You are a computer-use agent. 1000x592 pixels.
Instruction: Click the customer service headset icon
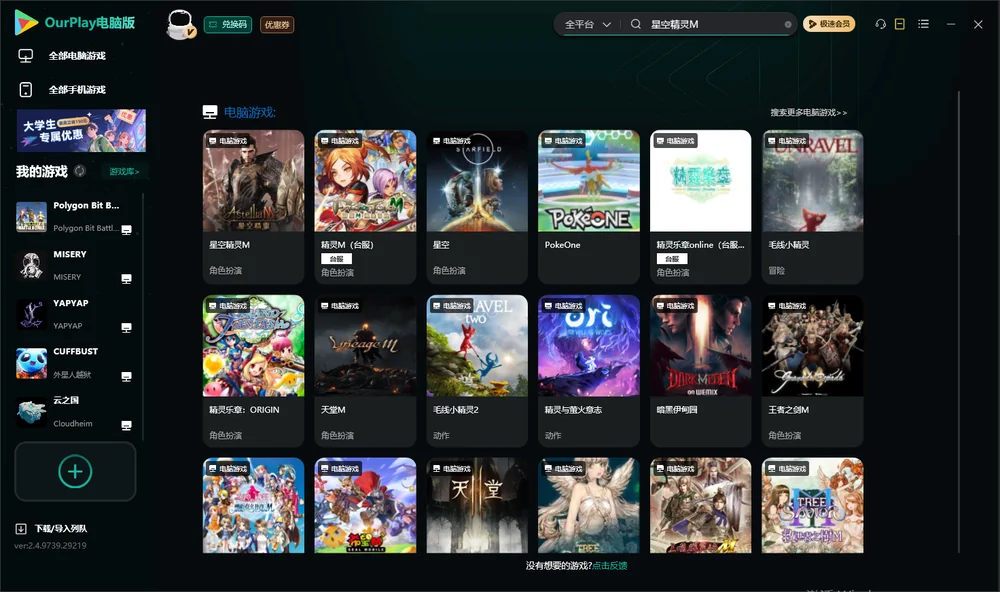click(x=881, y=24)
